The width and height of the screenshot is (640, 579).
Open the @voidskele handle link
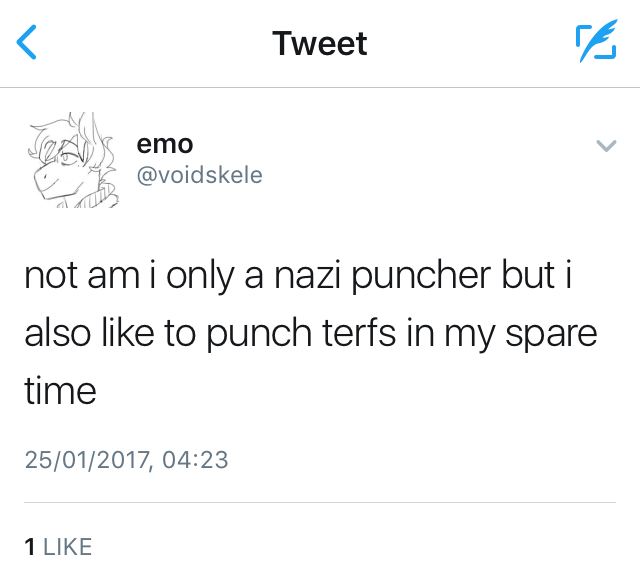click(x=199, y=175)
